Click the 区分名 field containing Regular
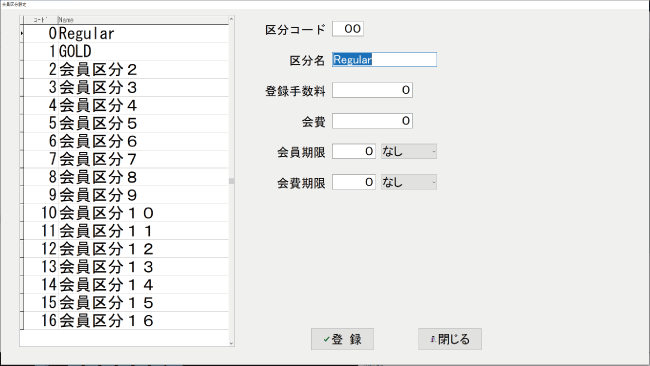Image resolution: width=650 pixels, height=366 pixels. [384, 60]
